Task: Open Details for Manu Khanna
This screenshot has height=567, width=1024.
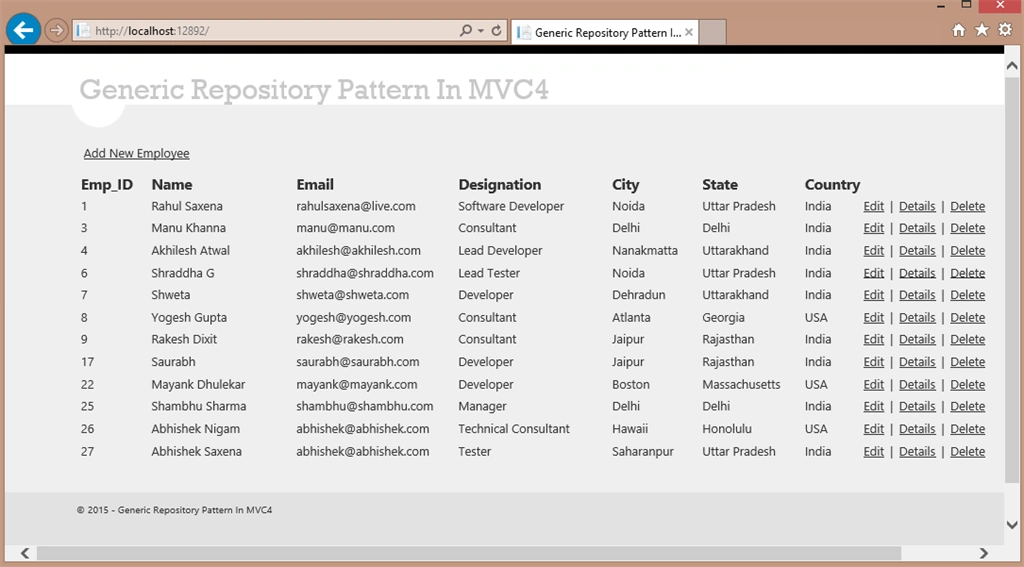Action: coord(917,228)
